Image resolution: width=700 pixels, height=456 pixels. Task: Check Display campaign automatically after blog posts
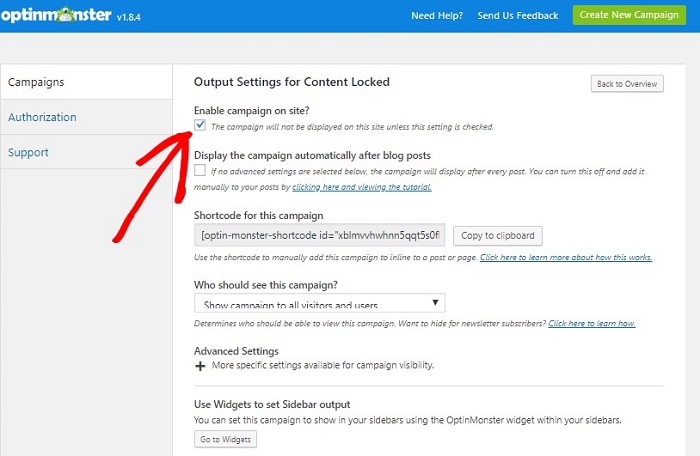(x=200, y=170)
